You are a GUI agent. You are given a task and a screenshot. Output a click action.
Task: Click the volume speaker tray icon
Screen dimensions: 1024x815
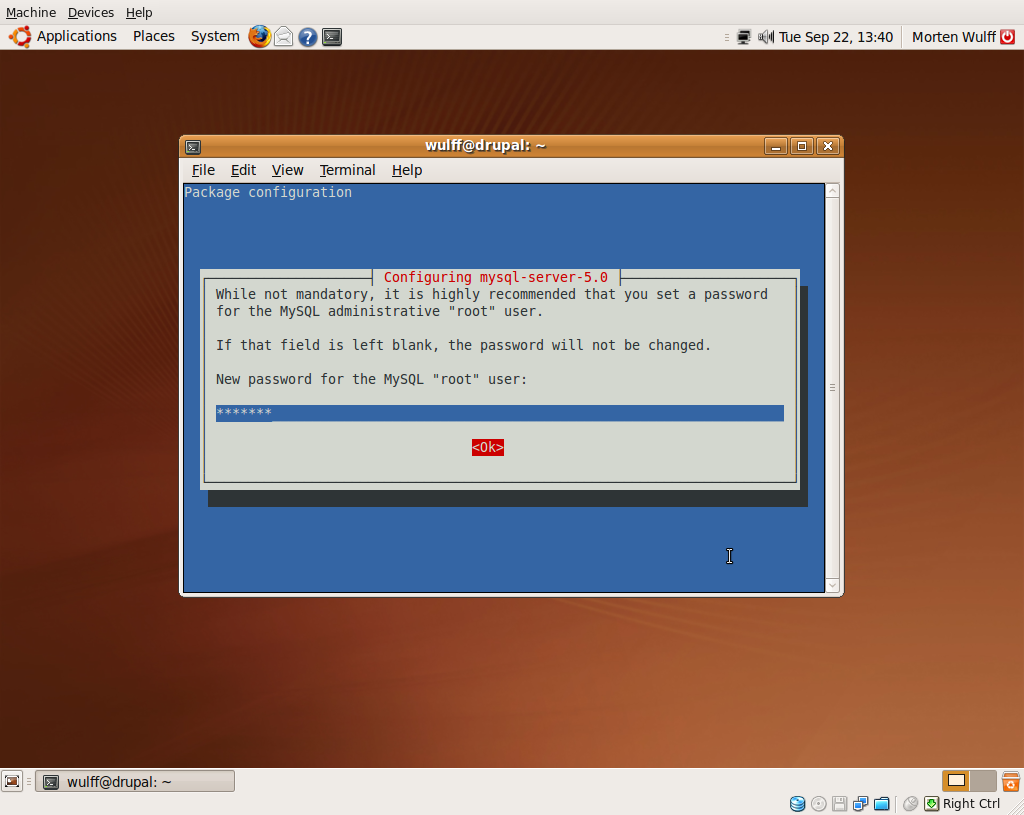pyautogui.click(x=765, y=37)
